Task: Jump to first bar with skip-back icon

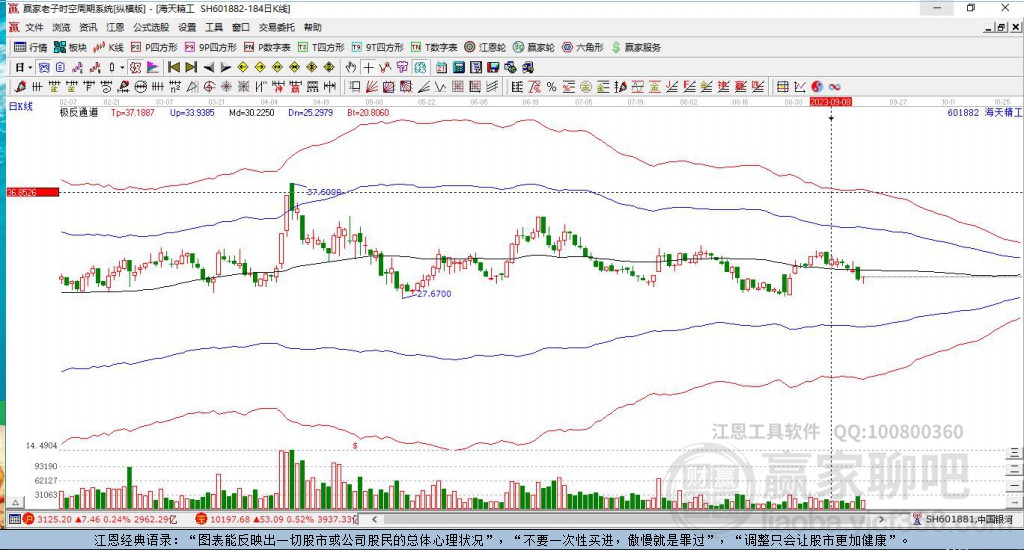Action: [174, 67]
